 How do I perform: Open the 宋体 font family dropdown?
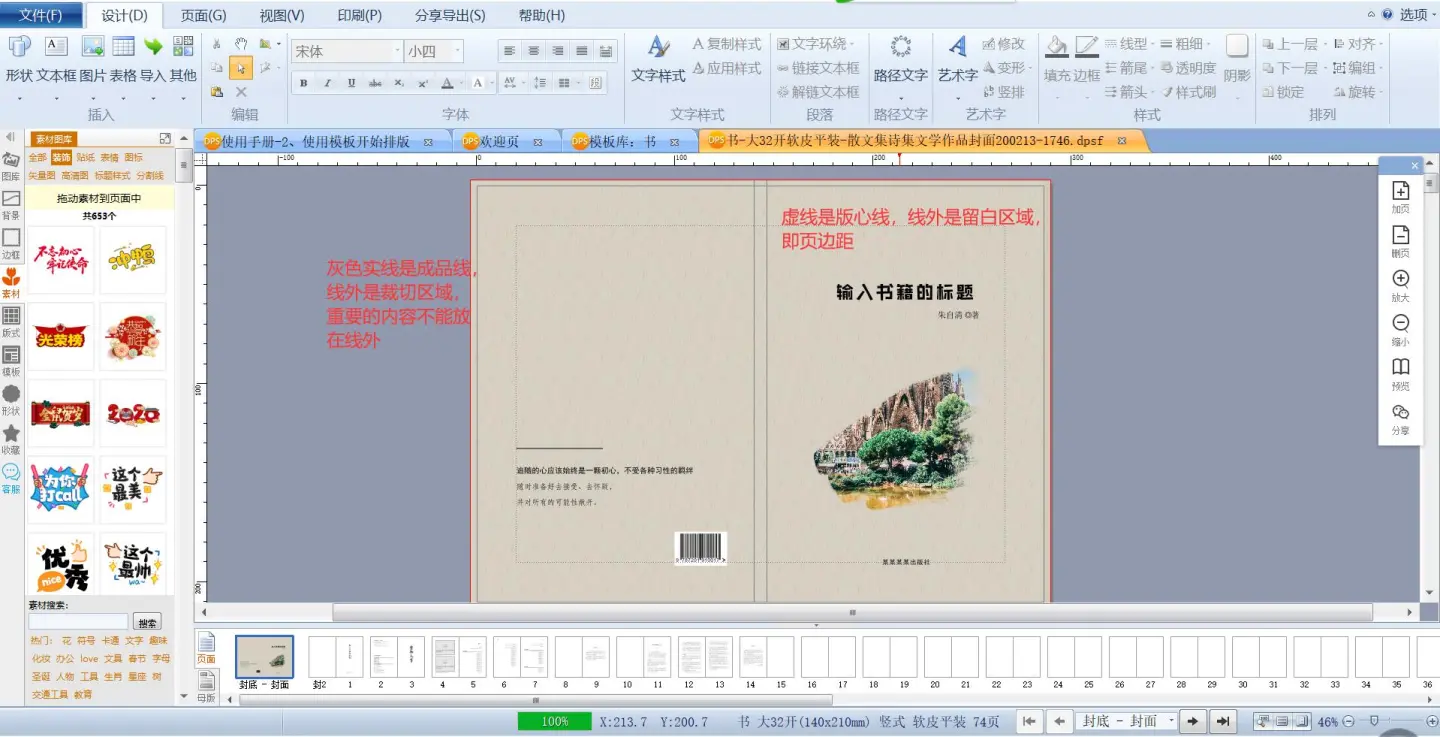(396, 51)
